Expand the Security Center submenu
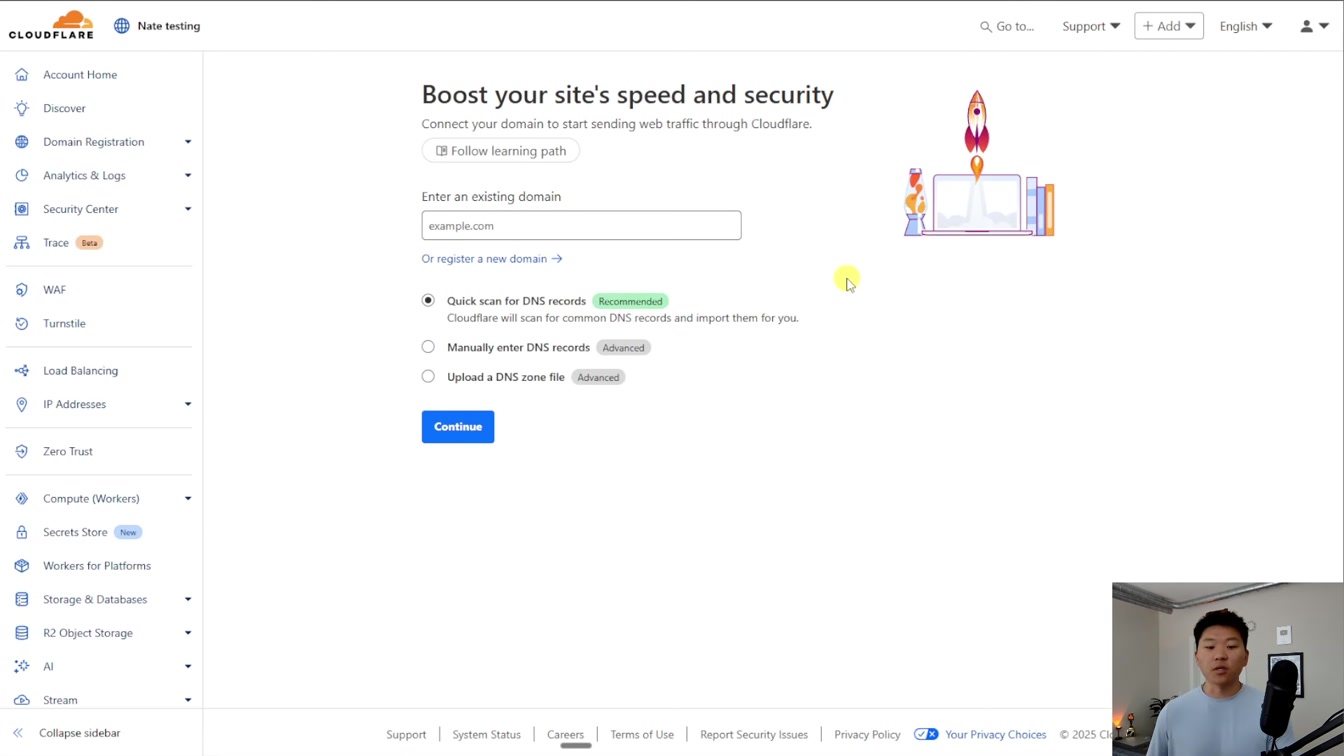This screenshot has width=1344, height=756. click(x=187, y=209)
